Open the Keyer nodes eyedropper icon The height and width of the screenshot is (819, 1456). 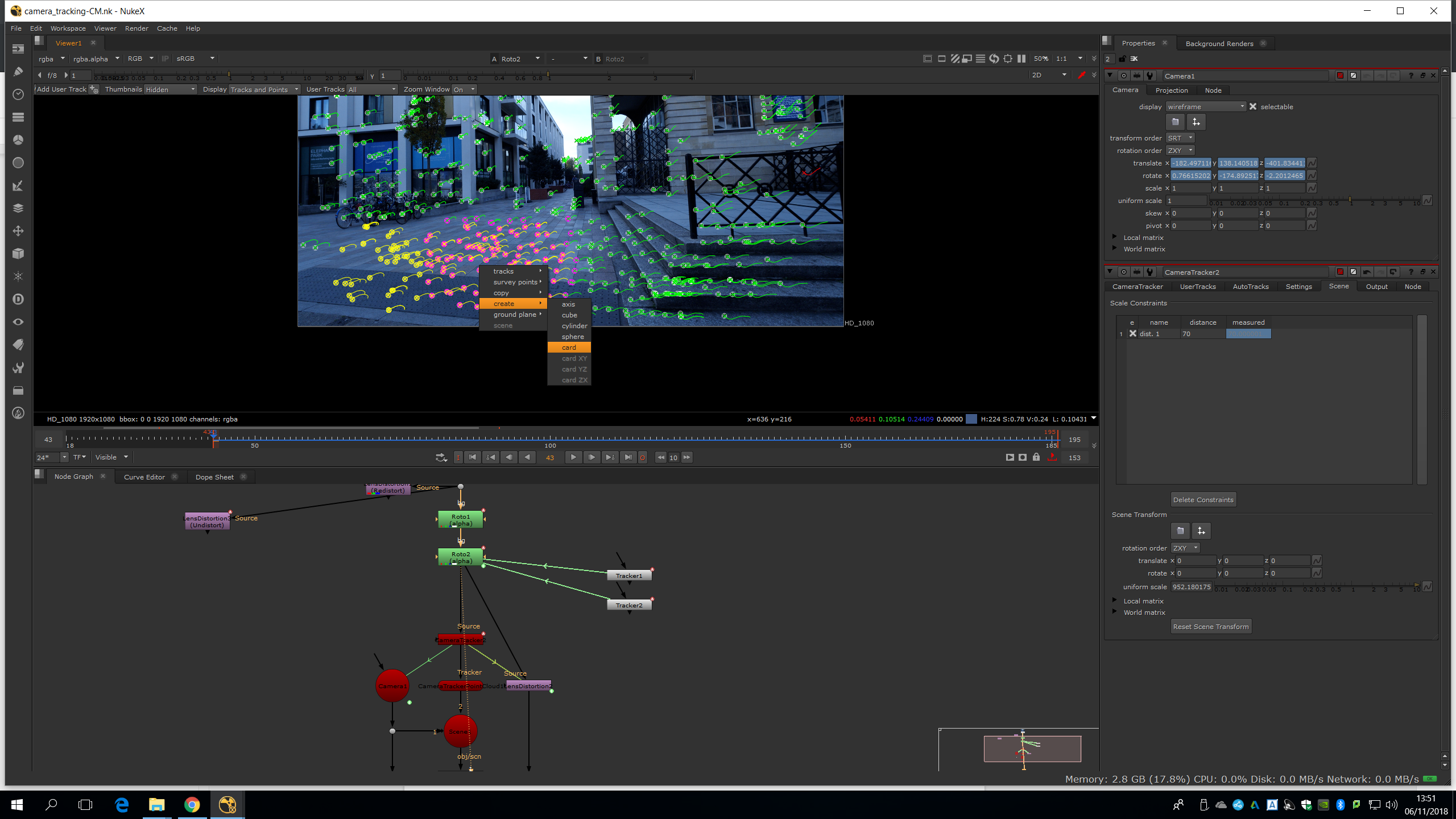18,185
